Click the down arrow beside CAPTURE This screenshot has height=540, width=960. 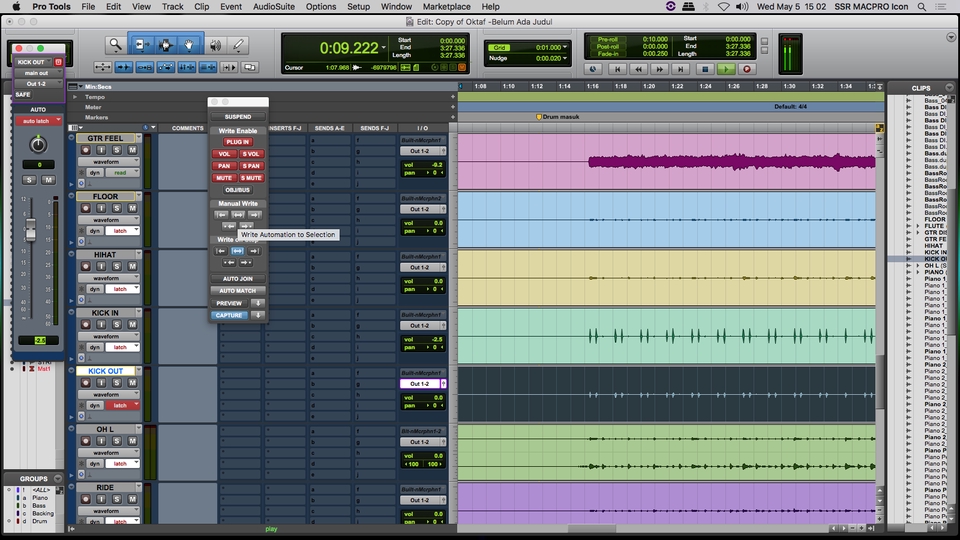coord(258,315)
